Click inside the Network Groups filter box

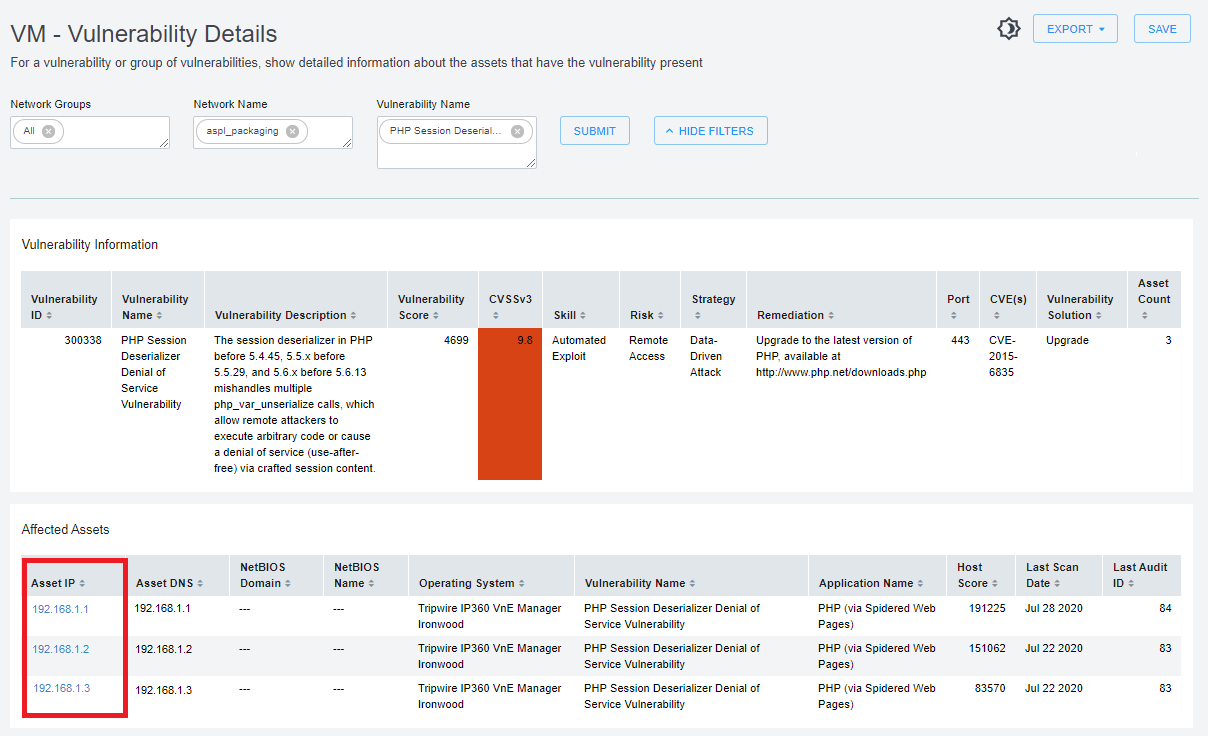tap(90, 132)
